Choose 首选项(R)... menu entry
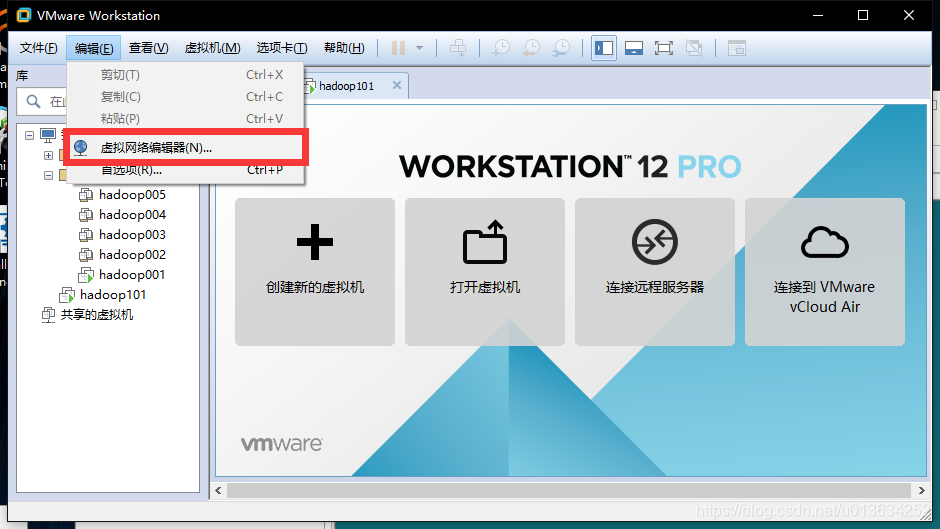Image resolution: width=940 pixels, height=529 pixels. pos(186,170)
